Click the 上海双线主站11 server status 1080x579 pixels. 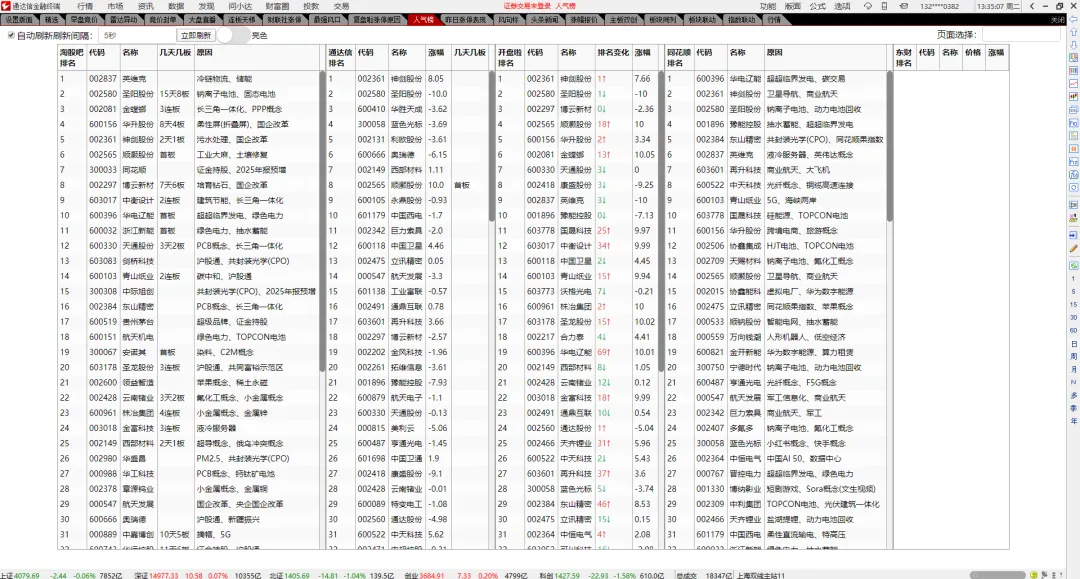click(761, 575)
